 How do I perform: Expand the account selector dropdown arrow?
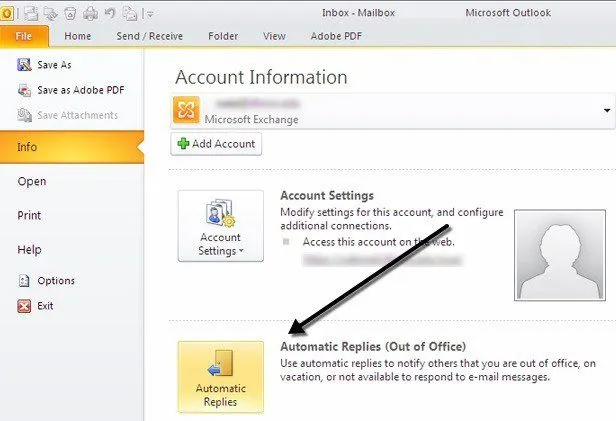pyautogui.click(x=607, y=111)
